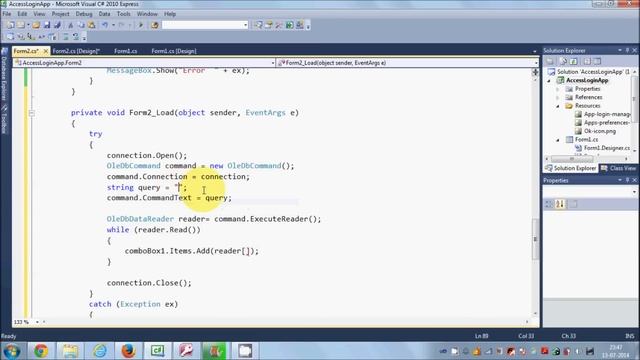Open the File menu

[7, 14]
